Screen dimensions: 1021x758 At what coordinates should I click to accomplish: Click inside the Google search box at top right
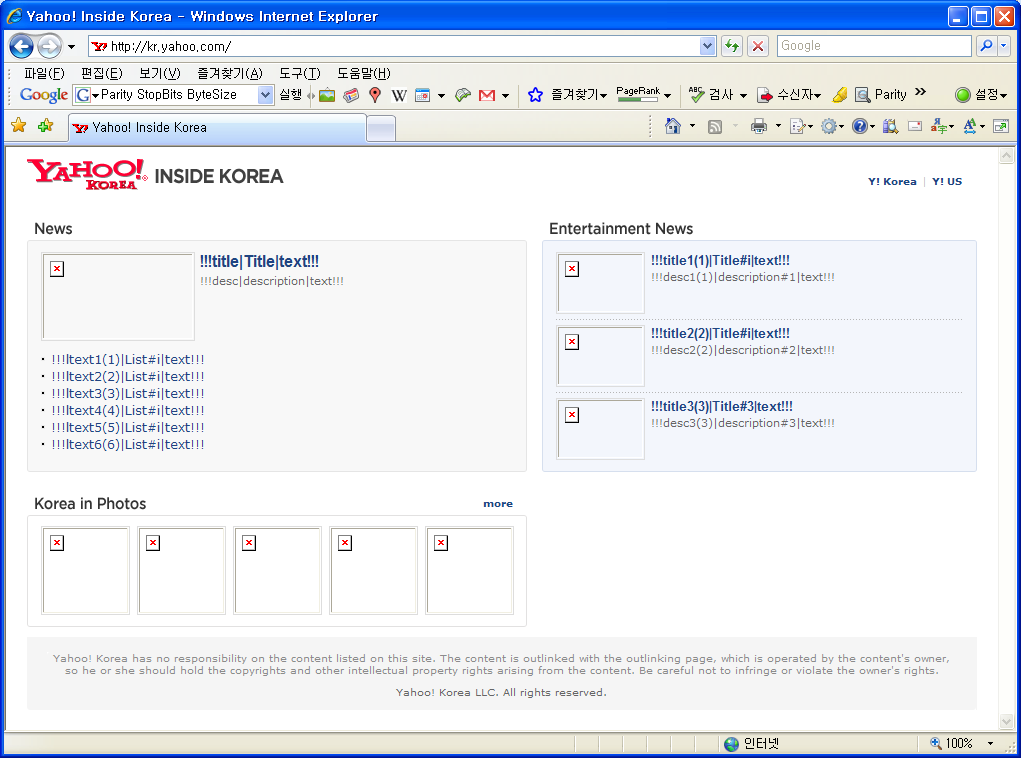tap(874, 46)
